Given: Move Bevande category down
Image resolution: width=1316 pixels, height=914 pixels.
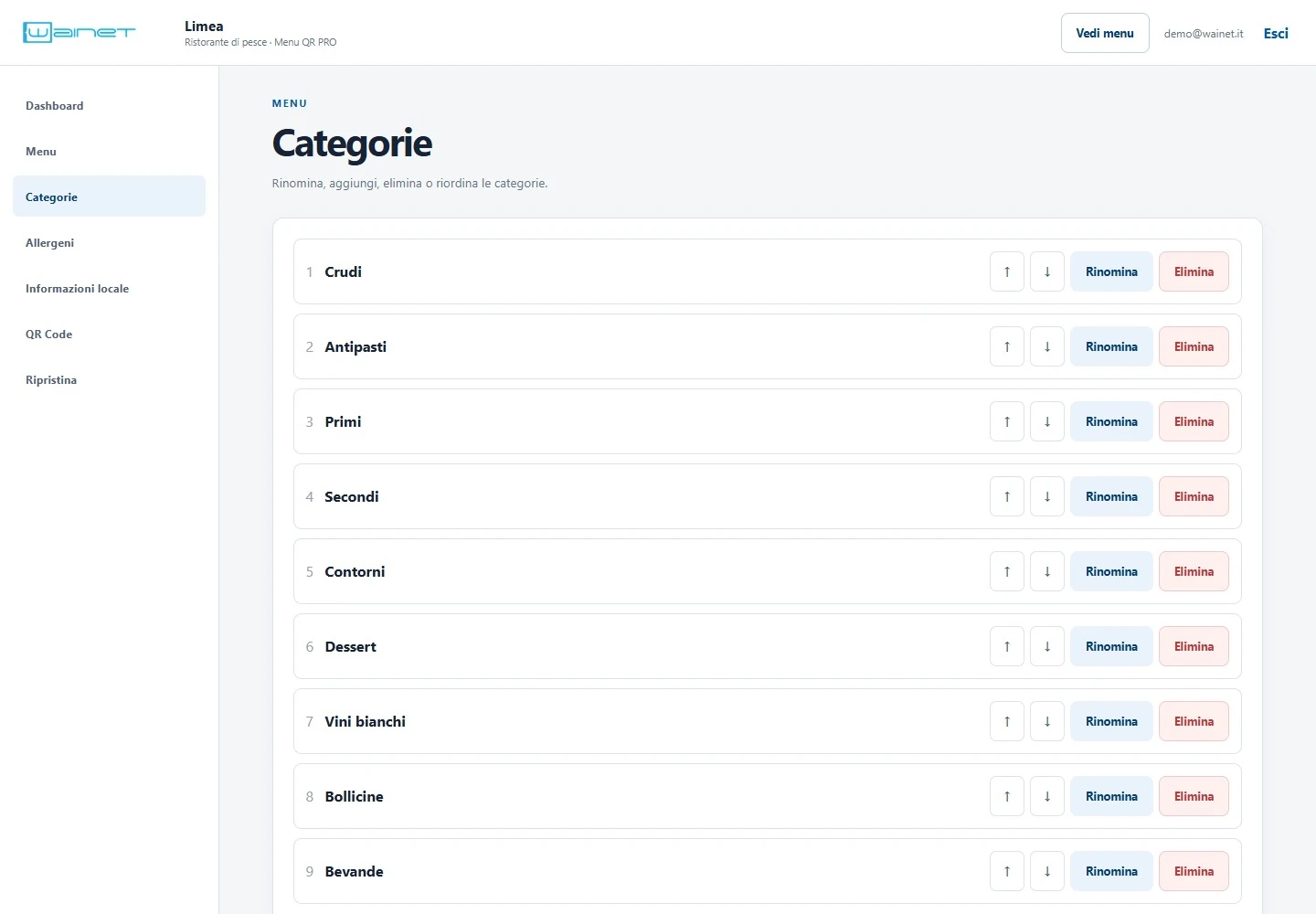Looking at the screenshot, I should [x=1047, y=871].
